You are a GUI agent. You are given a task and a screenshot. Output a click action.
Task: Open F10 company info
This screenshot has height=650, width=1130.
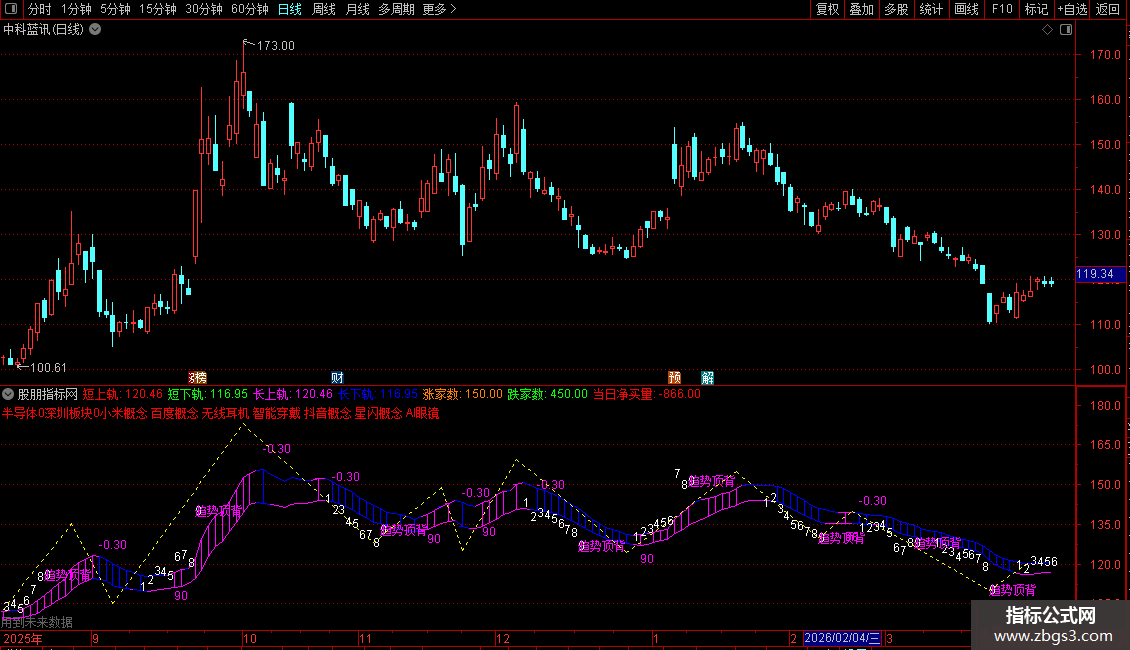1002,9
